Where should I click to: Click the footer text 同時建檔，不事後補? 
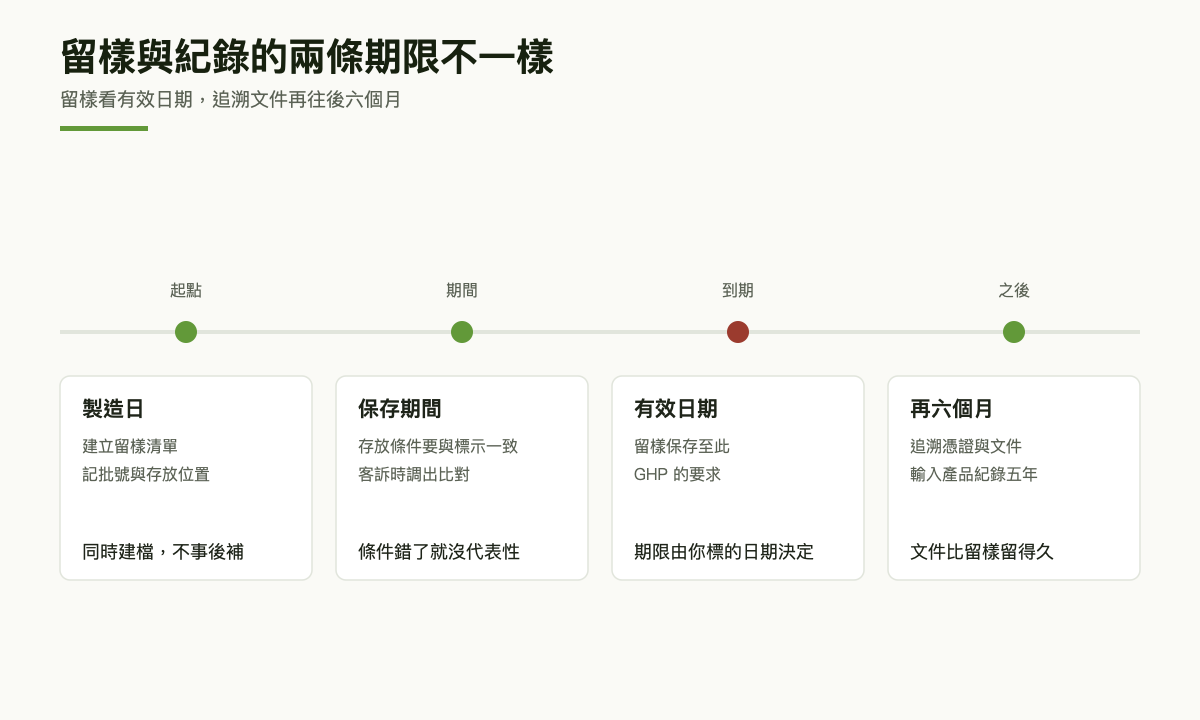pos(163,551)
